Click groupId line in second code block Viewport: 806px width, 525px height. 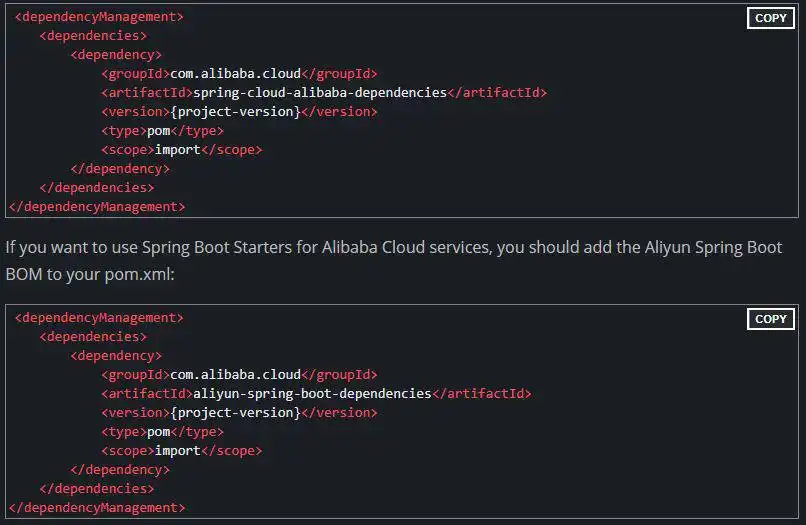pyautogui.click(x=239, y=375)
